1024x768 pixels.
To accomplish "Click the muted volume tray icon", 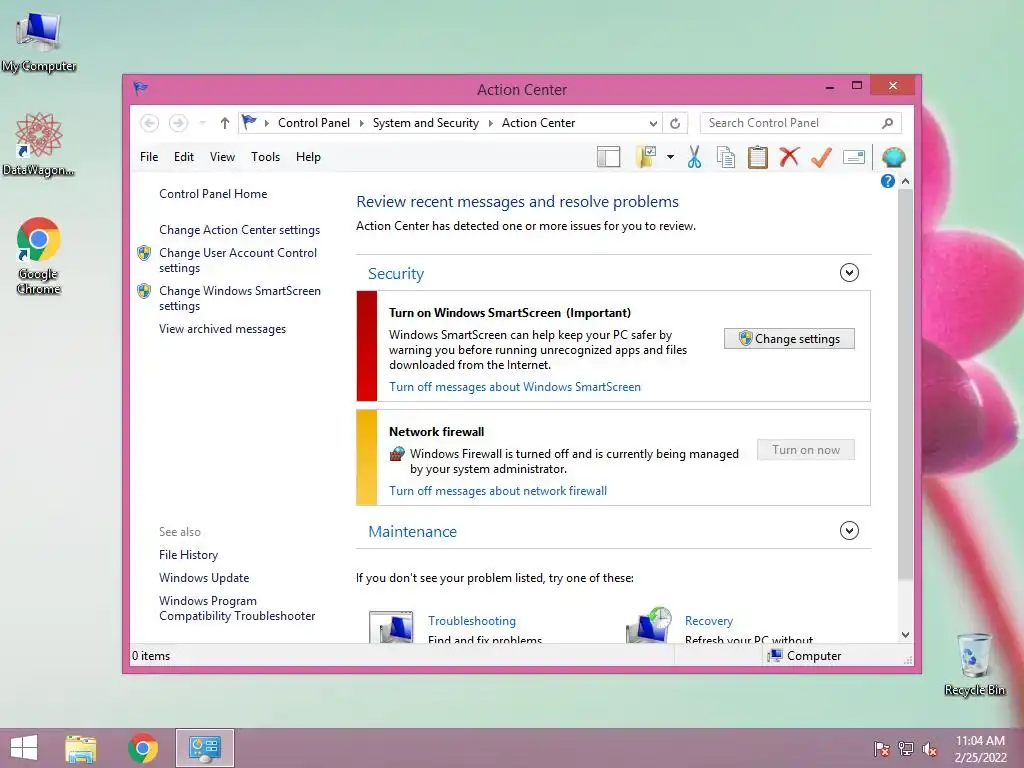I will (x=929, y=748).
